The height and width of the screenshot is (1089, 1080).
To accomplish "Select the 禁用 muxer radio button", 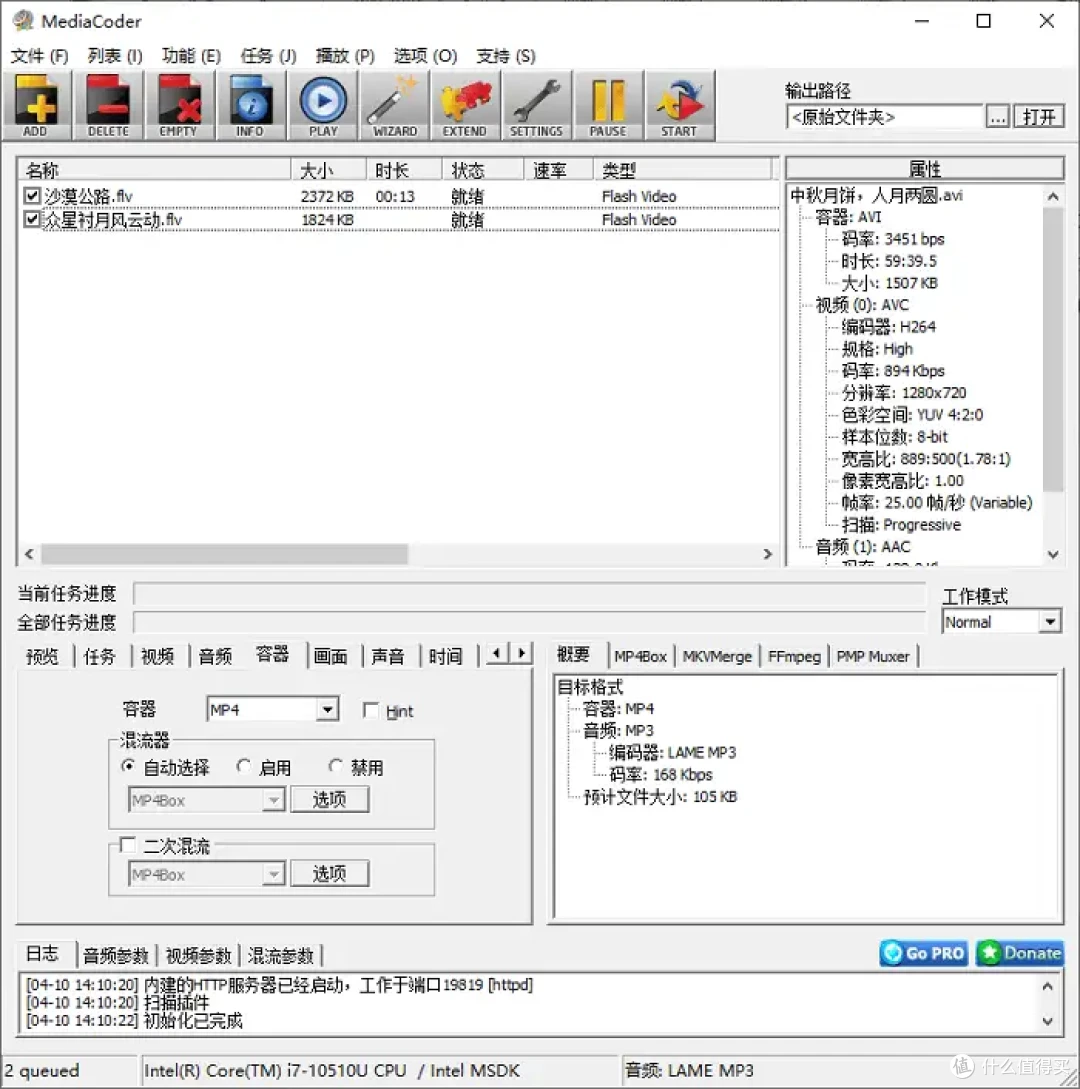I will click(336, 766).
